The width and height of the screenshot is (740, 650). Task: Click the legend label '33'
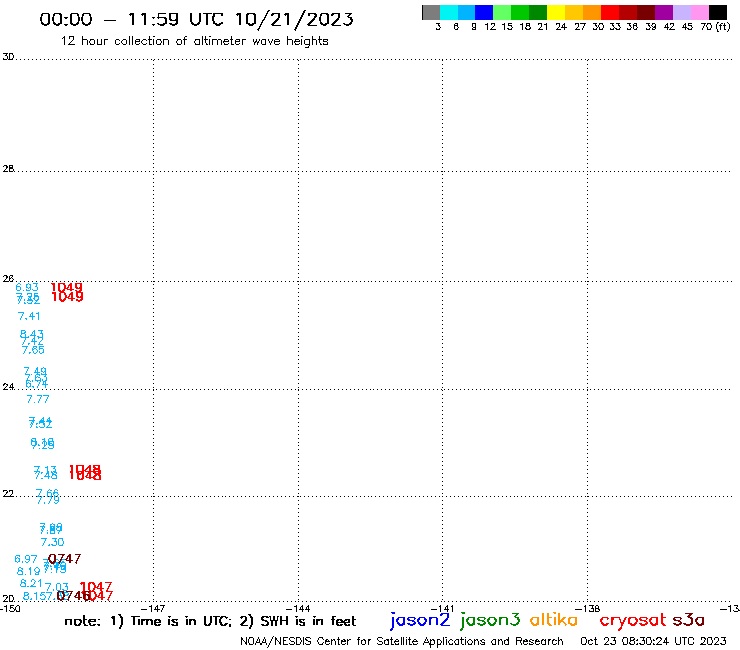(614, 27)
